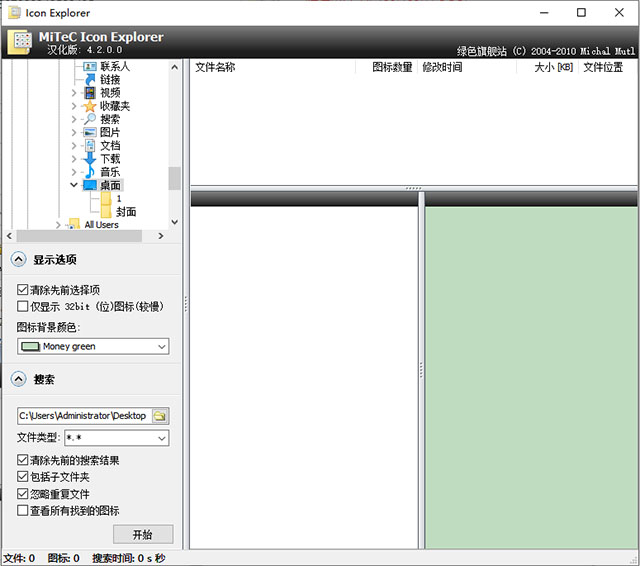This screenshot has height=566, width=640.
Task: Collapse the 桌面 tree node
Action: tap(73, 185)
